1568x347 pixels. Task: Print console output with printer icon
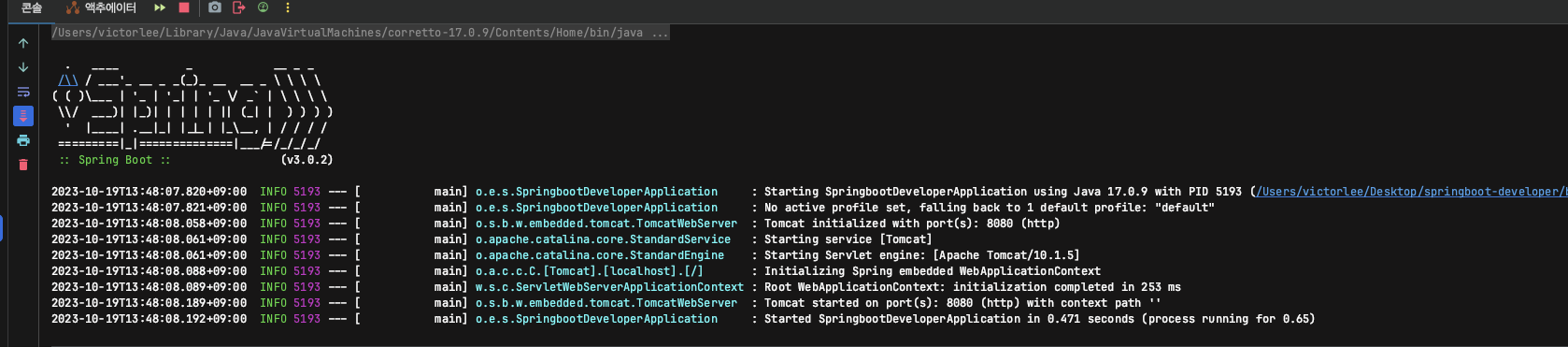[23, 140]
